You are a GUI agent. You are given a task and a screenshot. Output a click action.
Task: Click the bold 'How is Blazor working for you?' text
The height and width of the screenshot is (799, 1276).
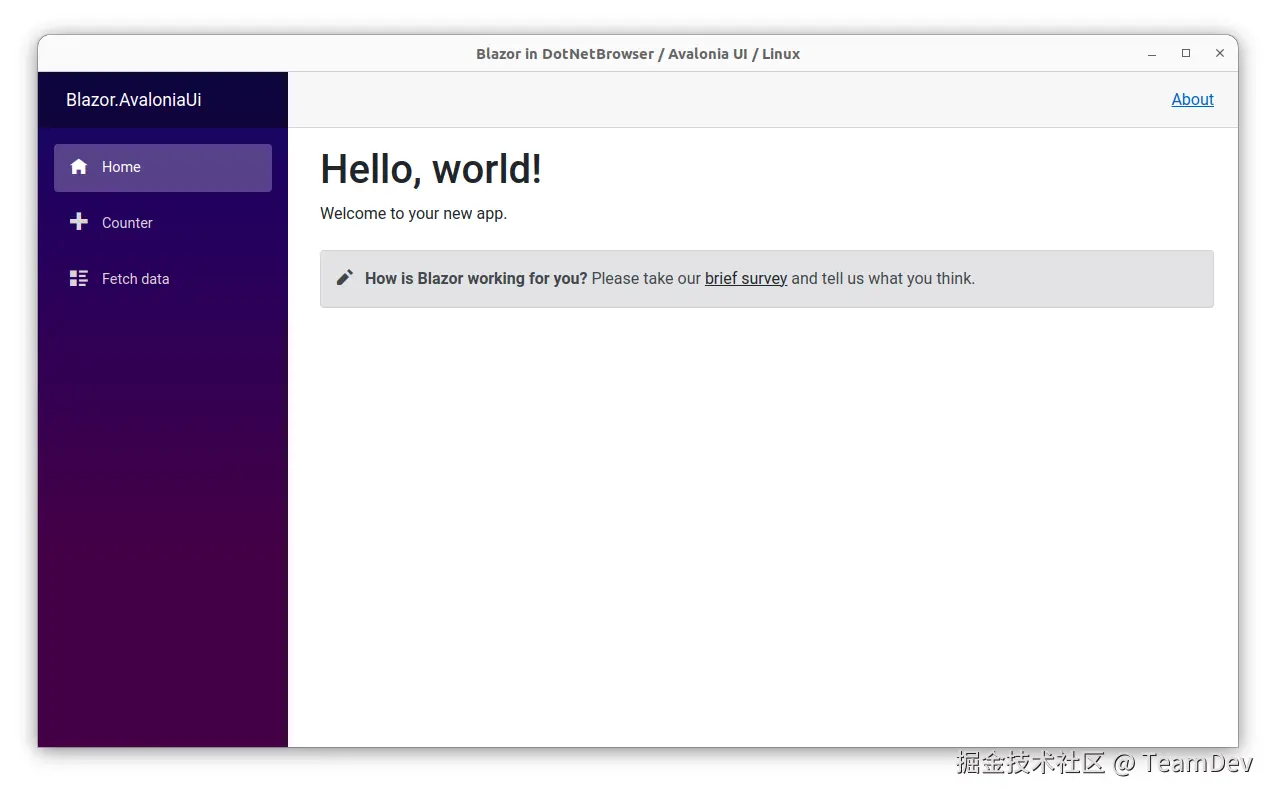pyautogui.click(x=475, y=278)
